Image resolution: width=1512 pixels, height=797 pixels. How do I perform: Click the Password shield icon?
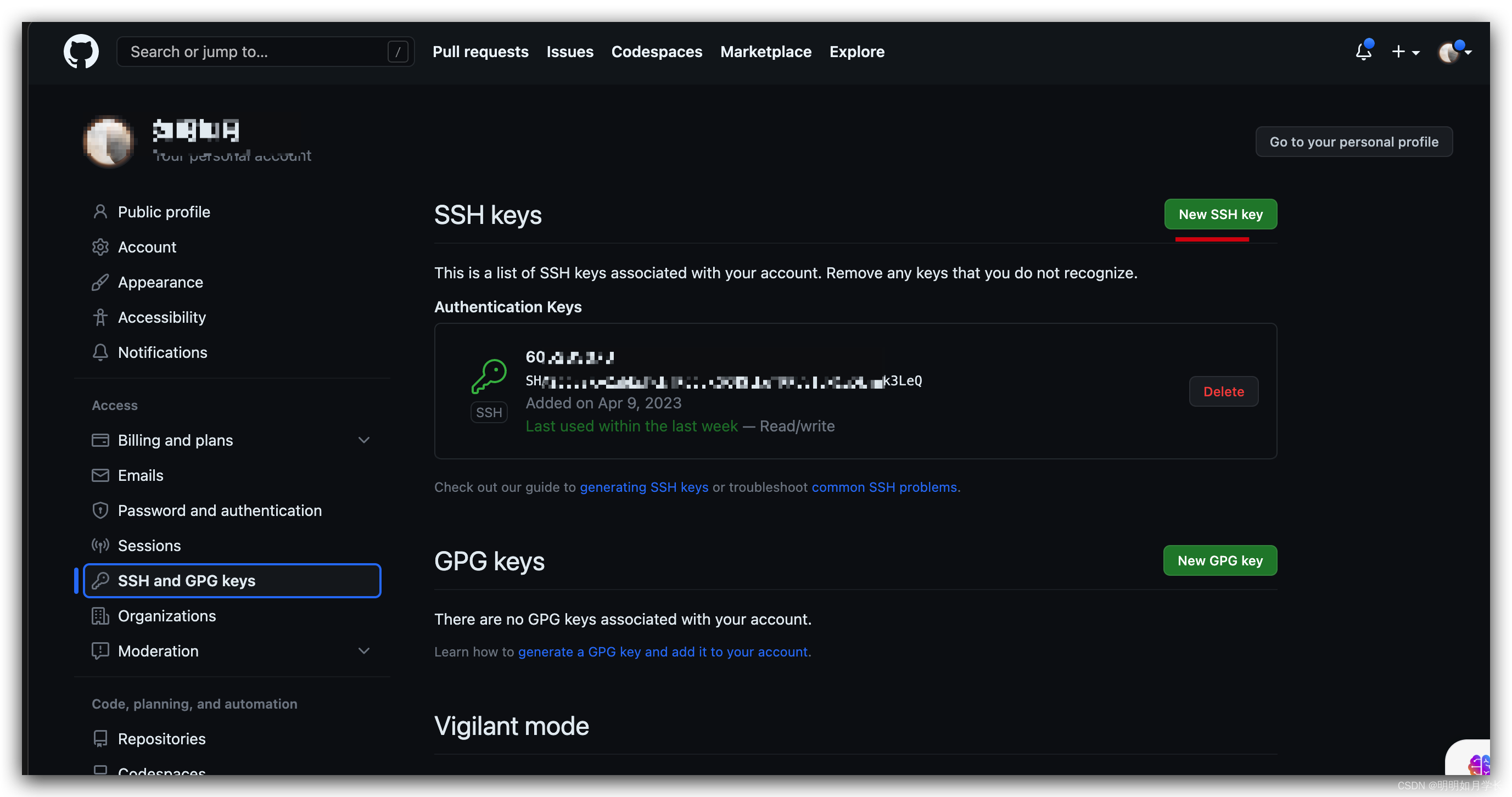click(x=100, y=510)
